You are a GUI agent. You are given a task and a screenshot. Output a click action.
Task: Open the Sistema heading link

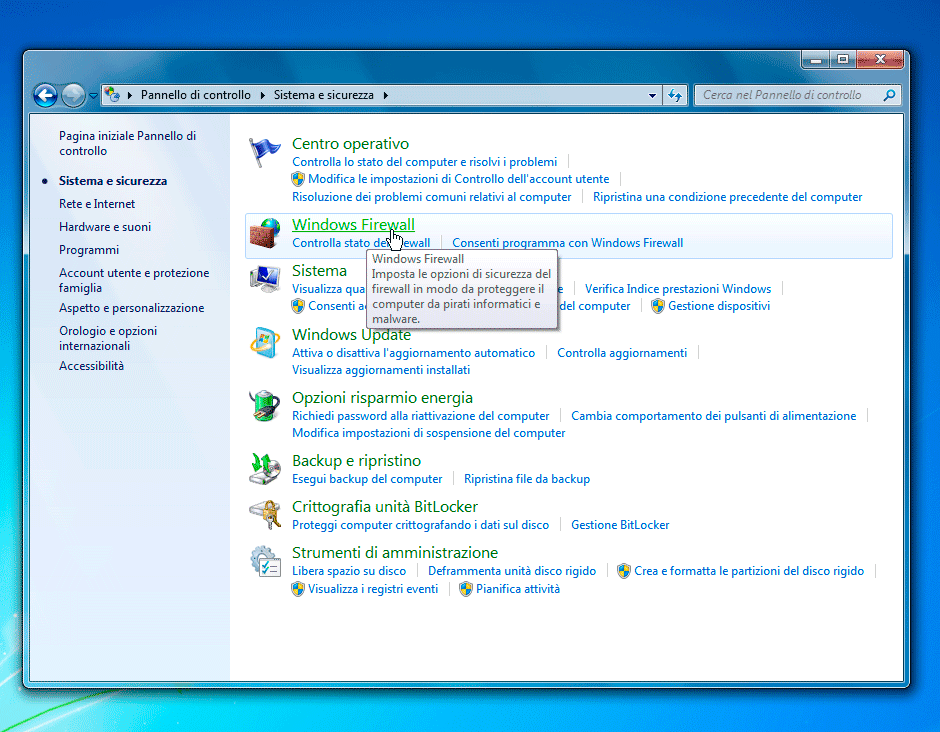pyautogui.click(x=320, y=270)
